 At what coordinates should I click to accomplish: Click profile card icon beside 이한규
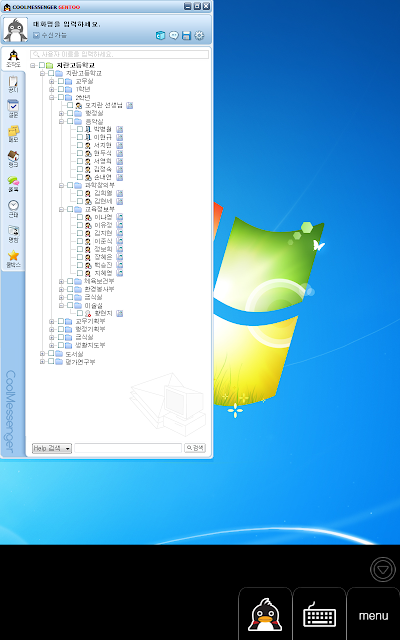click(119, 137)
